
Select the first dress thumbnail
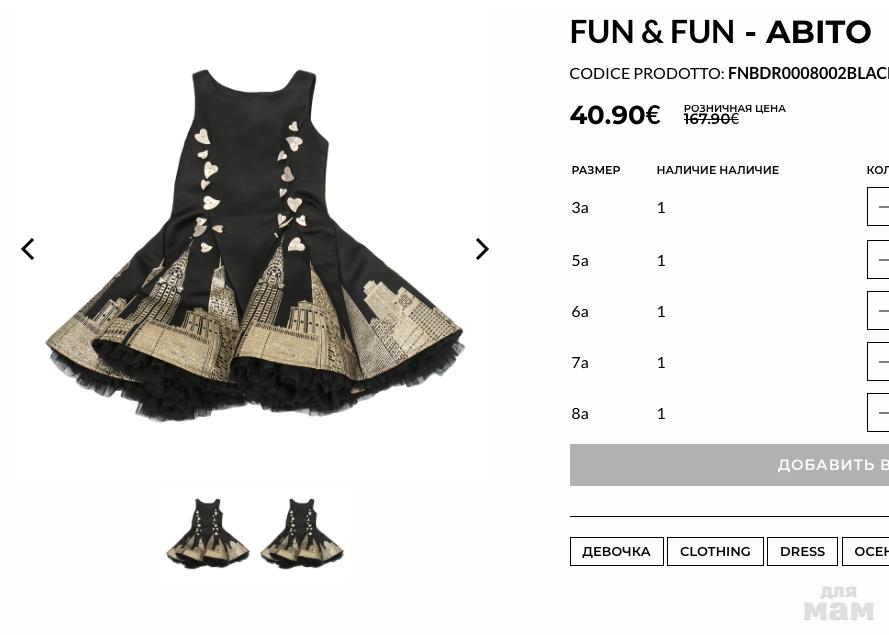pos(208,531)
